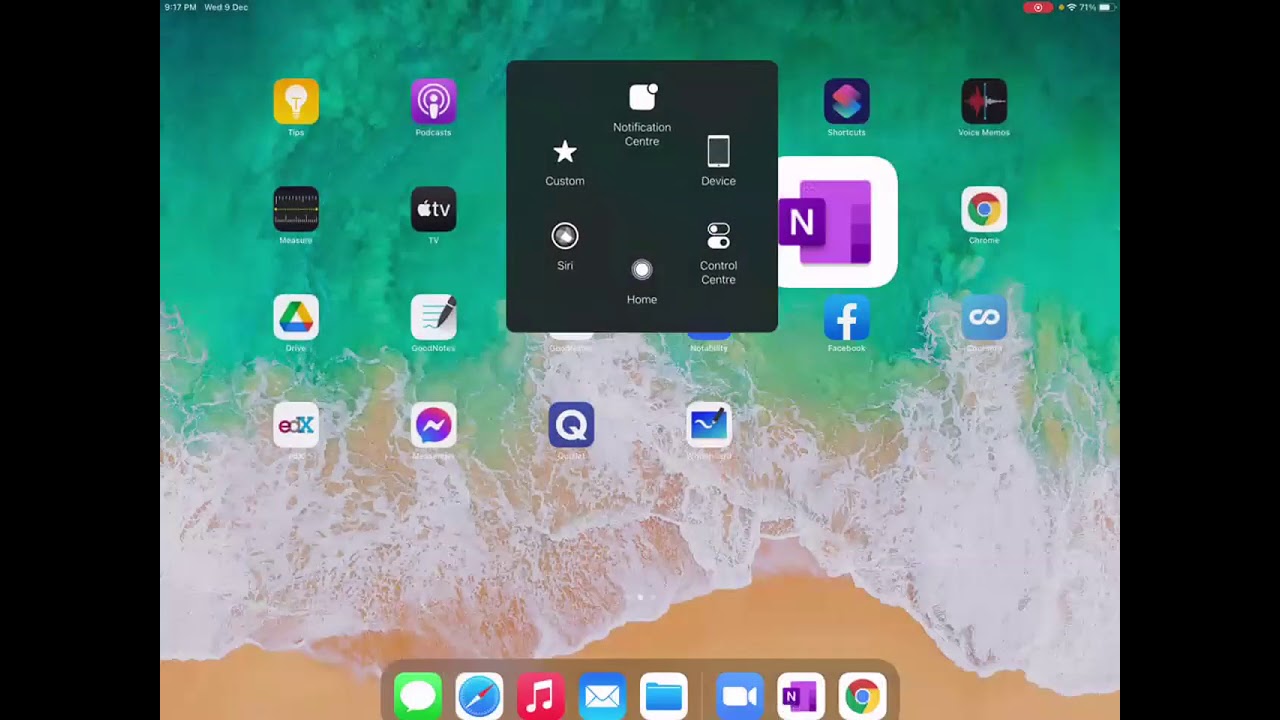Open the Music app in the dock
This screenshot has height=720, width=1280.
coord(540,696)
